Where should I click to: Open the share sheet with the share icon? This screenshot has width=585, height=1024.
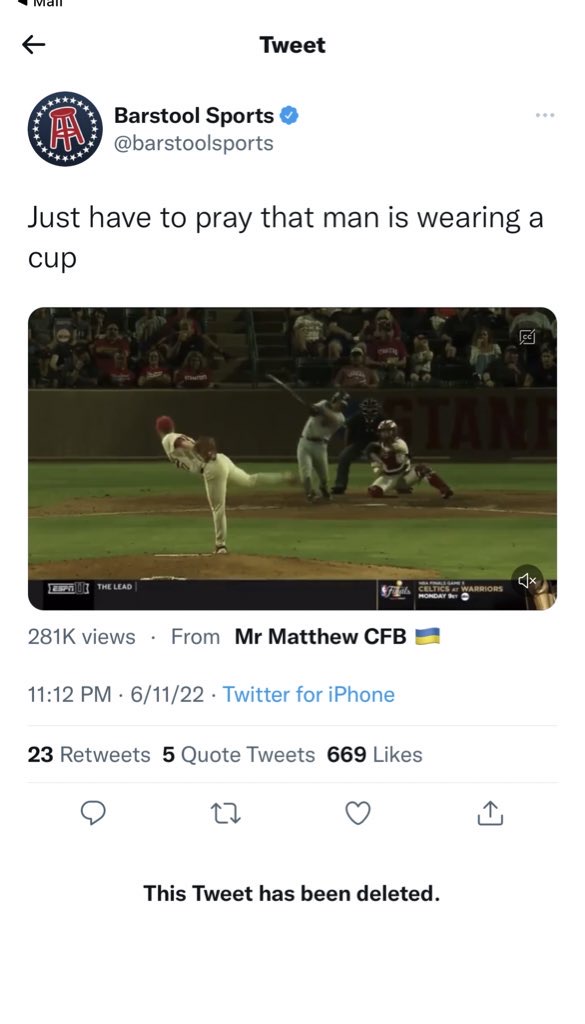point(490,814)
